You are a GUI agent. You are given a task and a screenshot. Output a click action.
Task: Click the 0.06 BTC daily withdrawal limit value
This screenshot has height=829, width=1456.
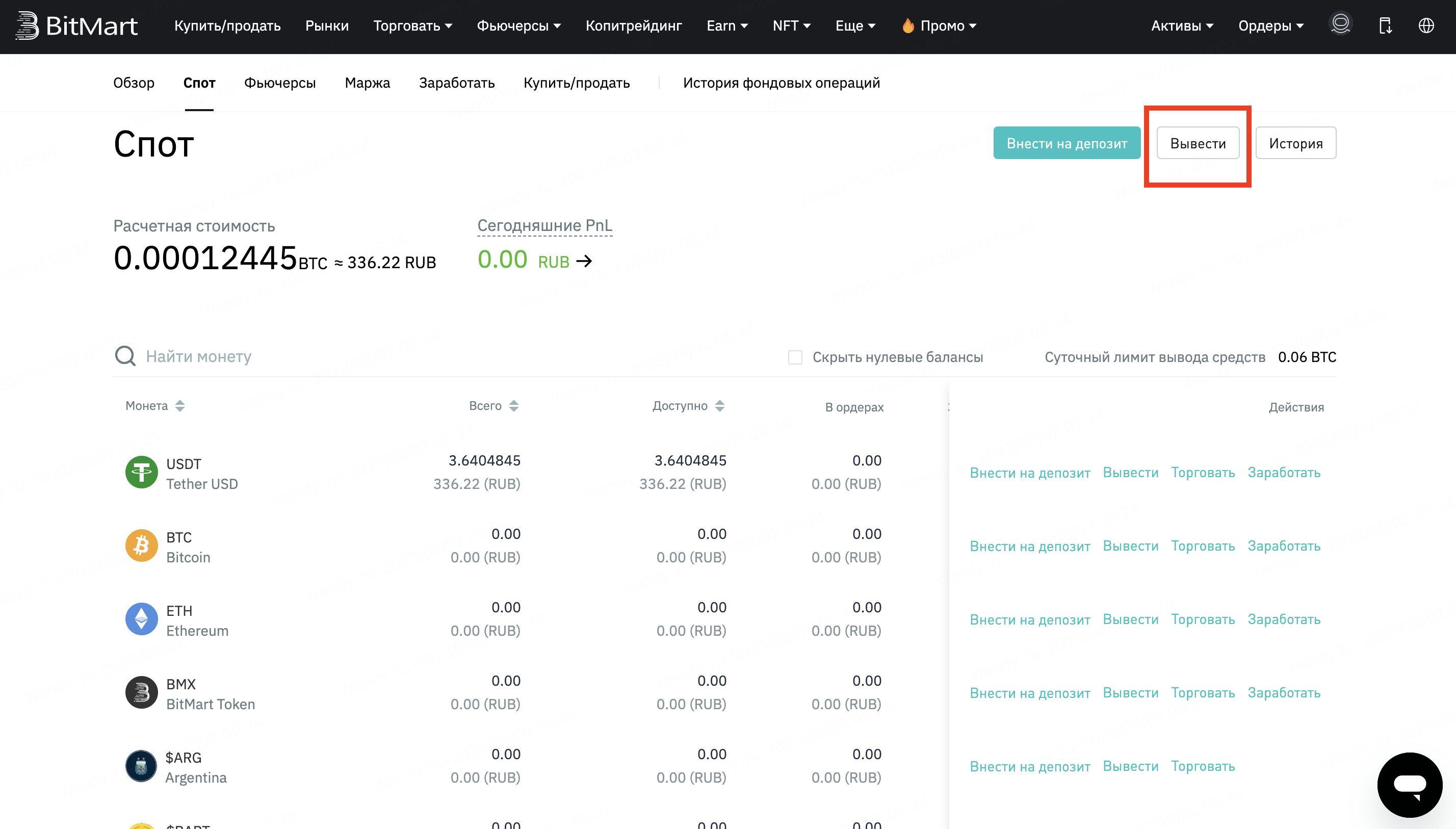[x=1308, y=357]
